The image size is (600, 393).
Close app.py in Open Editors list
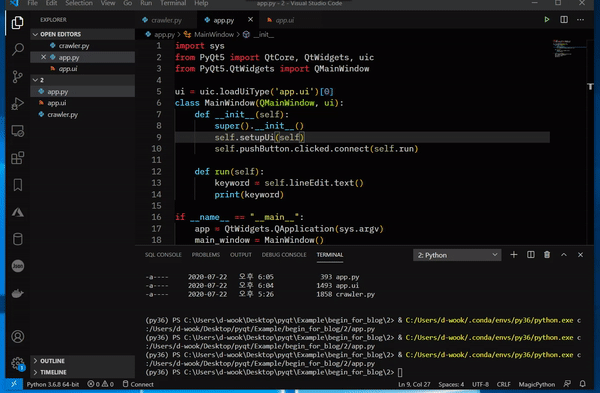pos(43,57)
